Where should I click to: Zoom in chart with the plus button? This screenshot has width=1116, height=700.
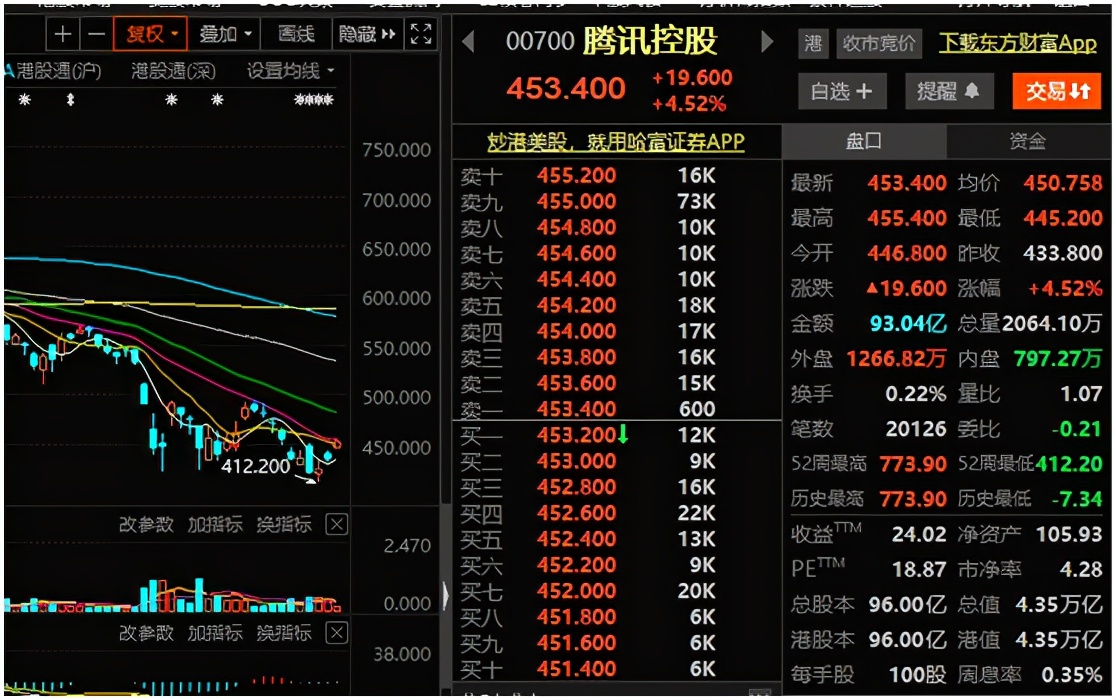pyautogui.click(x=63, y=35)
